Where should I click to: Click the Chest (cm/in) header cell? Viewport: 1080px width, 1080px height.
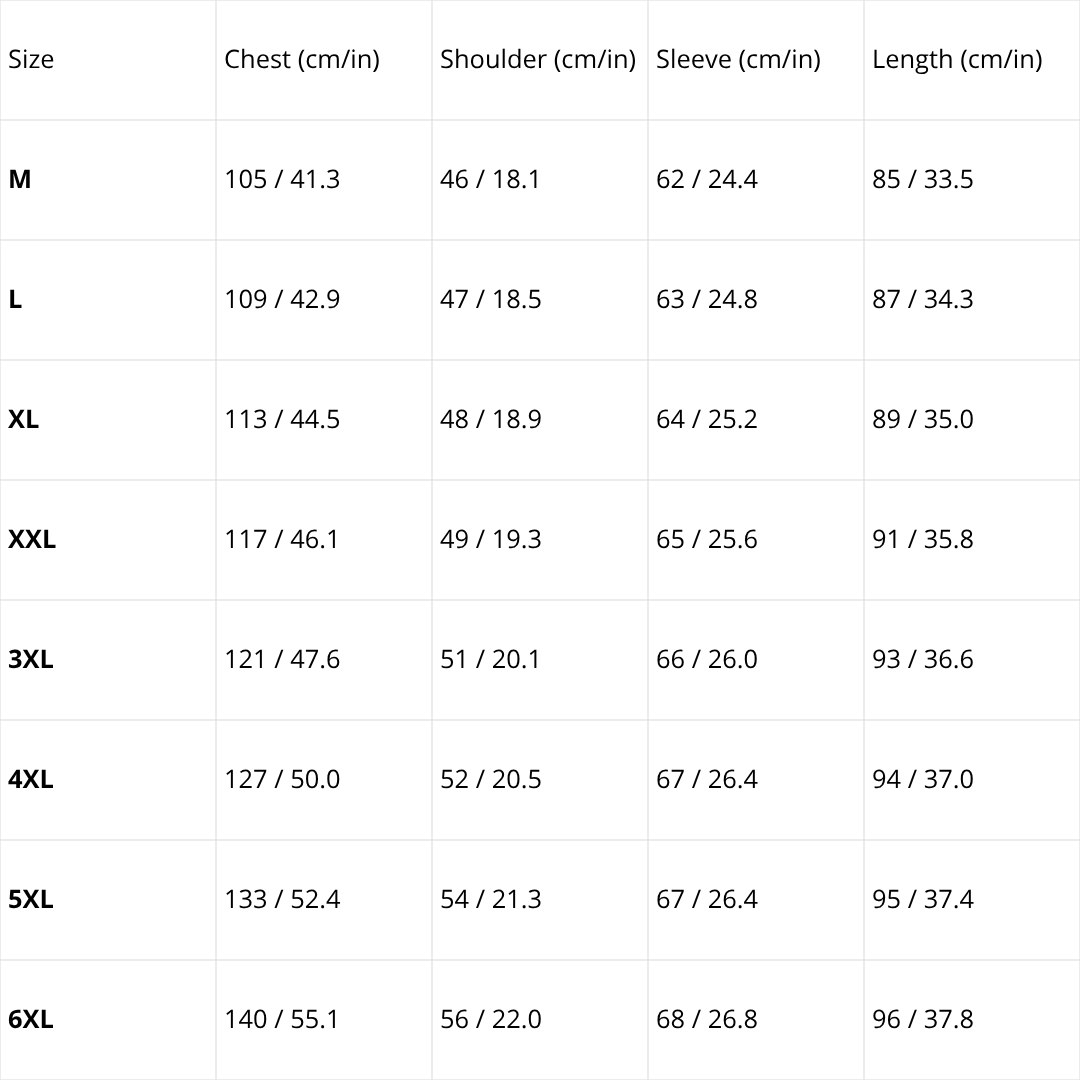302,60
